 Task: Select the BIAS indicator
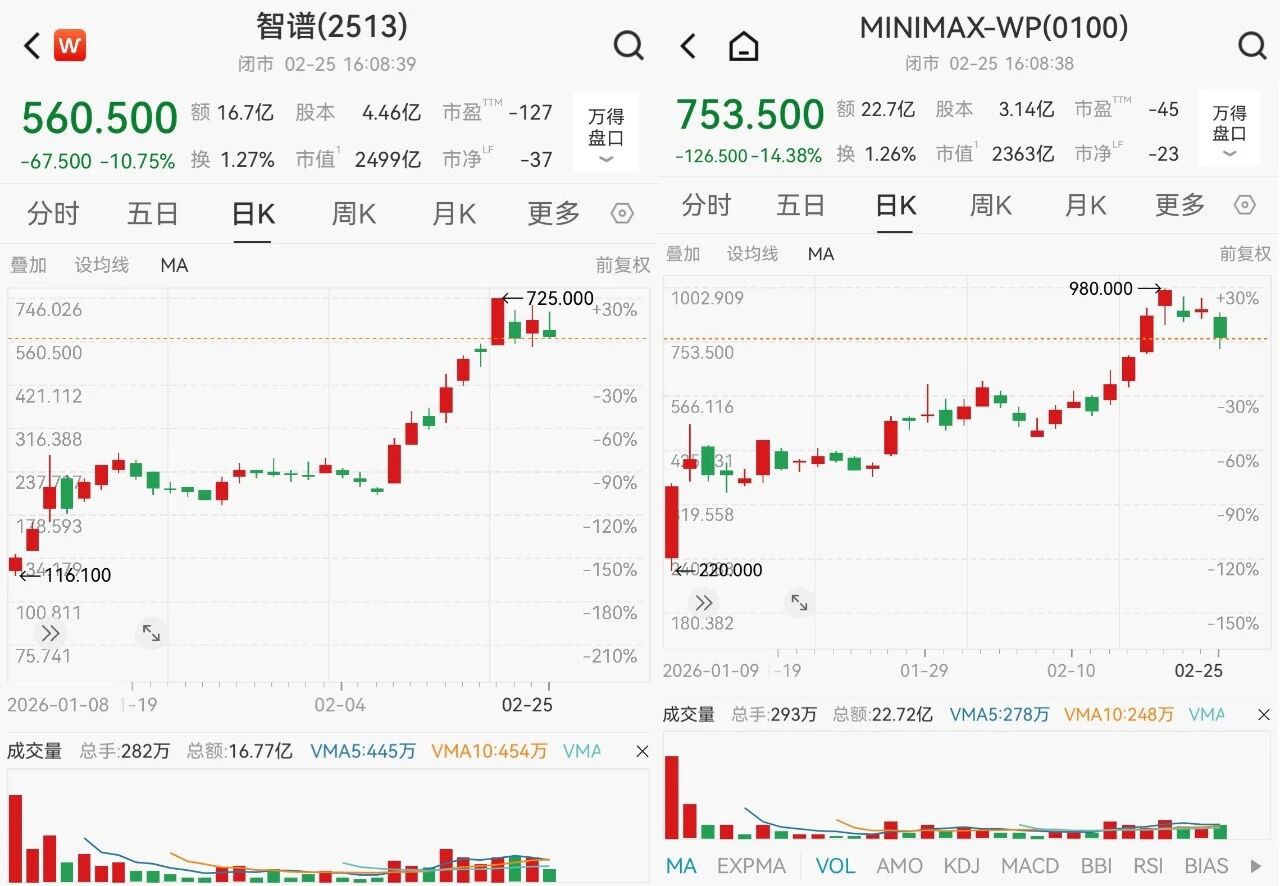tap(1205, 866)
